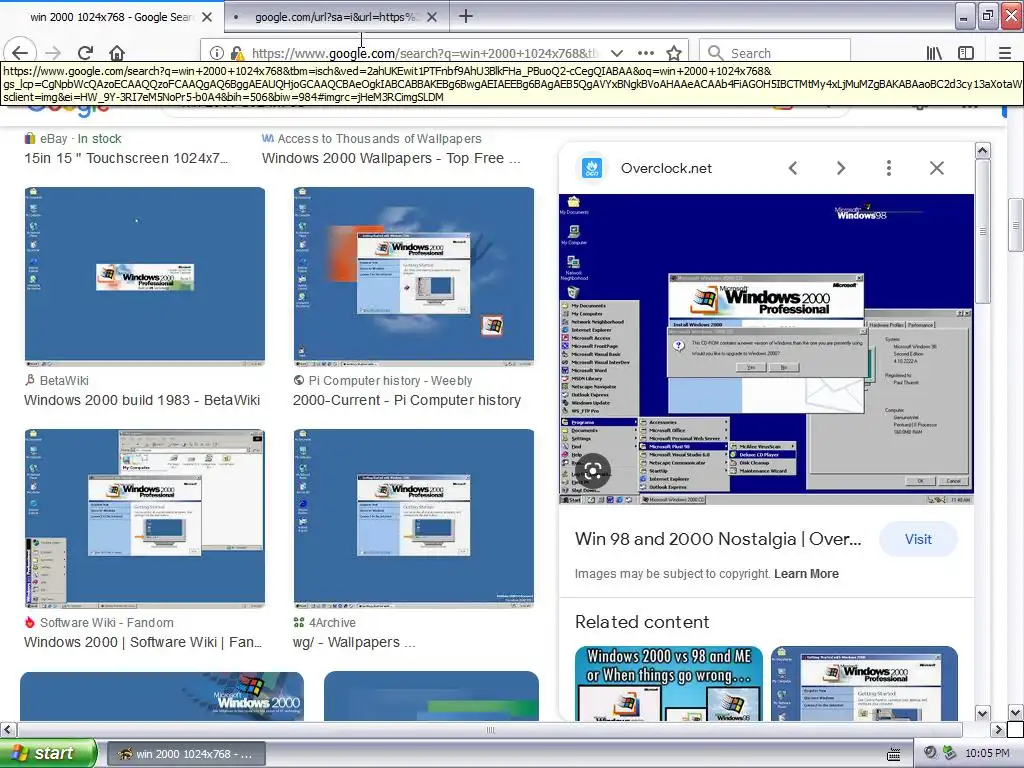Click horizontal scrollbar left arrow

click(7, 729)
